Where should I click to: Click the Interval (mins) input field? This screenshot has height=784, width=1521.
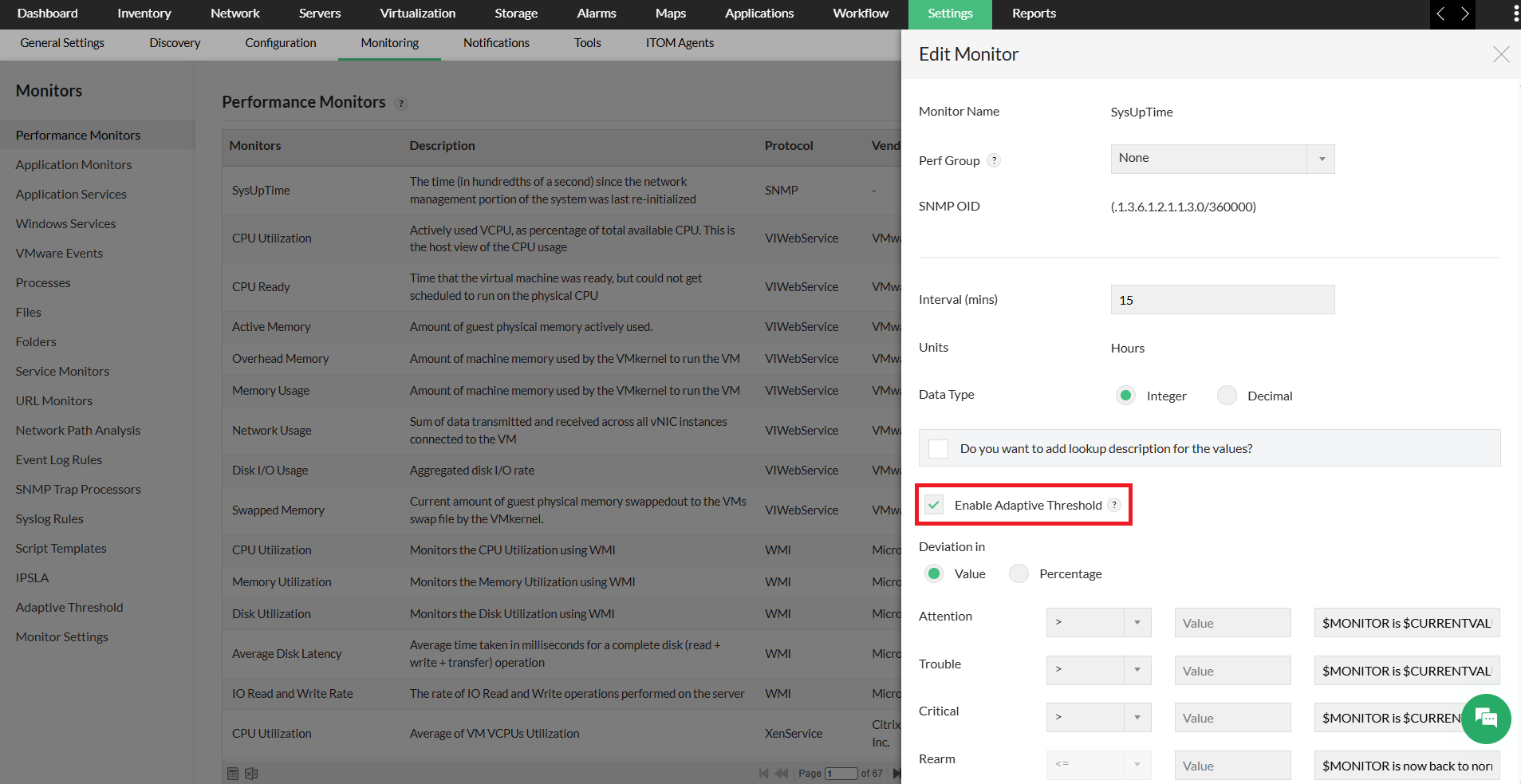[1222, 300]
